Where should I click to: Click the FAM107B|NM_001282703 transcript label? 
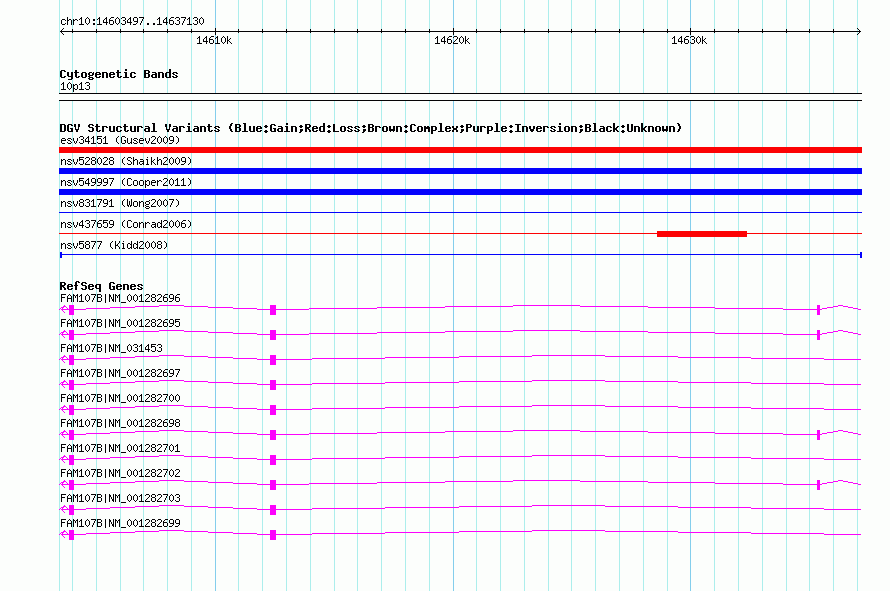[120, 498]
